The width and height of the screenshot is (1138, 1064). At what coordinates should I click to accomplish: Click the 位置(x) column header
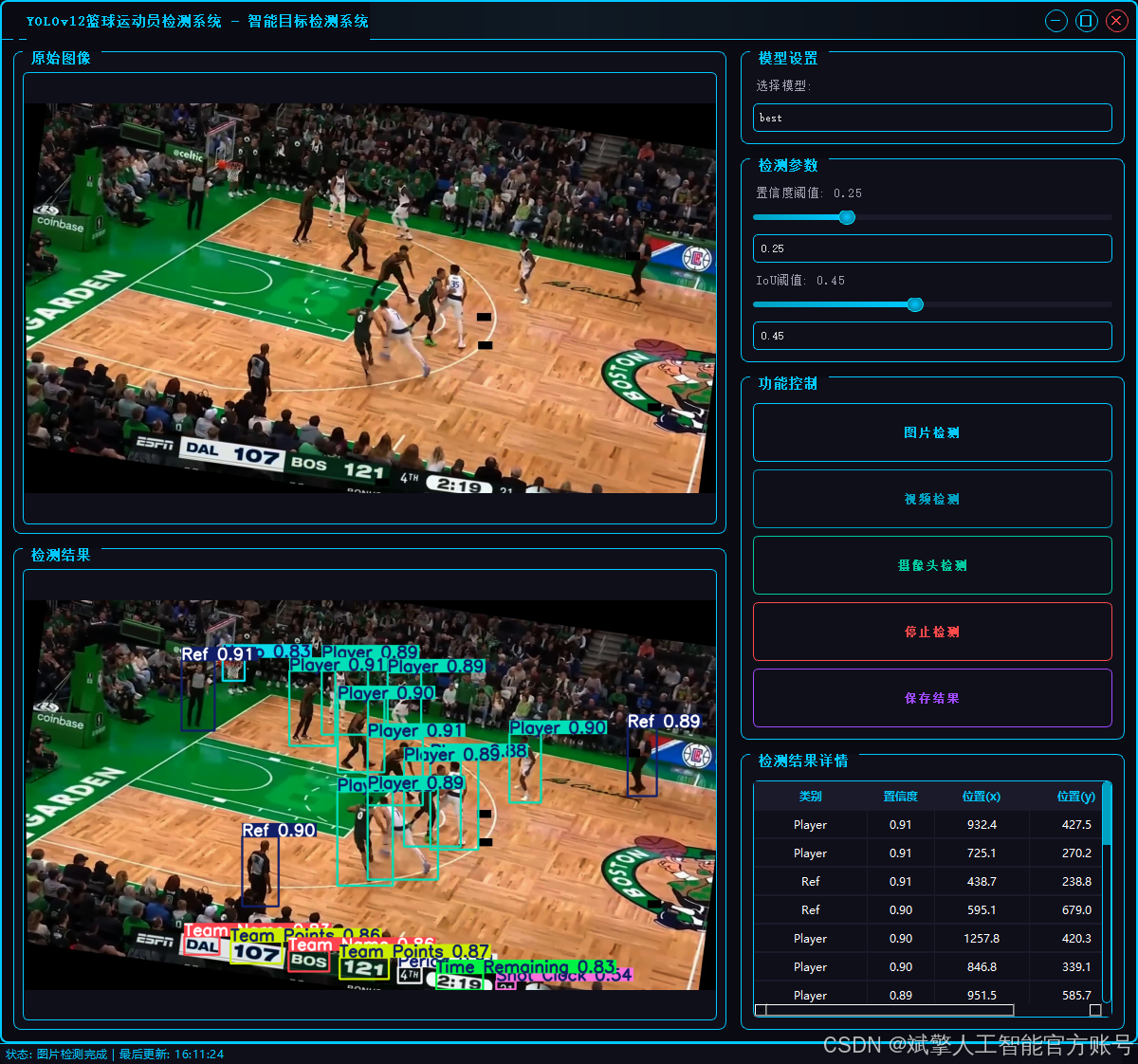tap(982, 797)
